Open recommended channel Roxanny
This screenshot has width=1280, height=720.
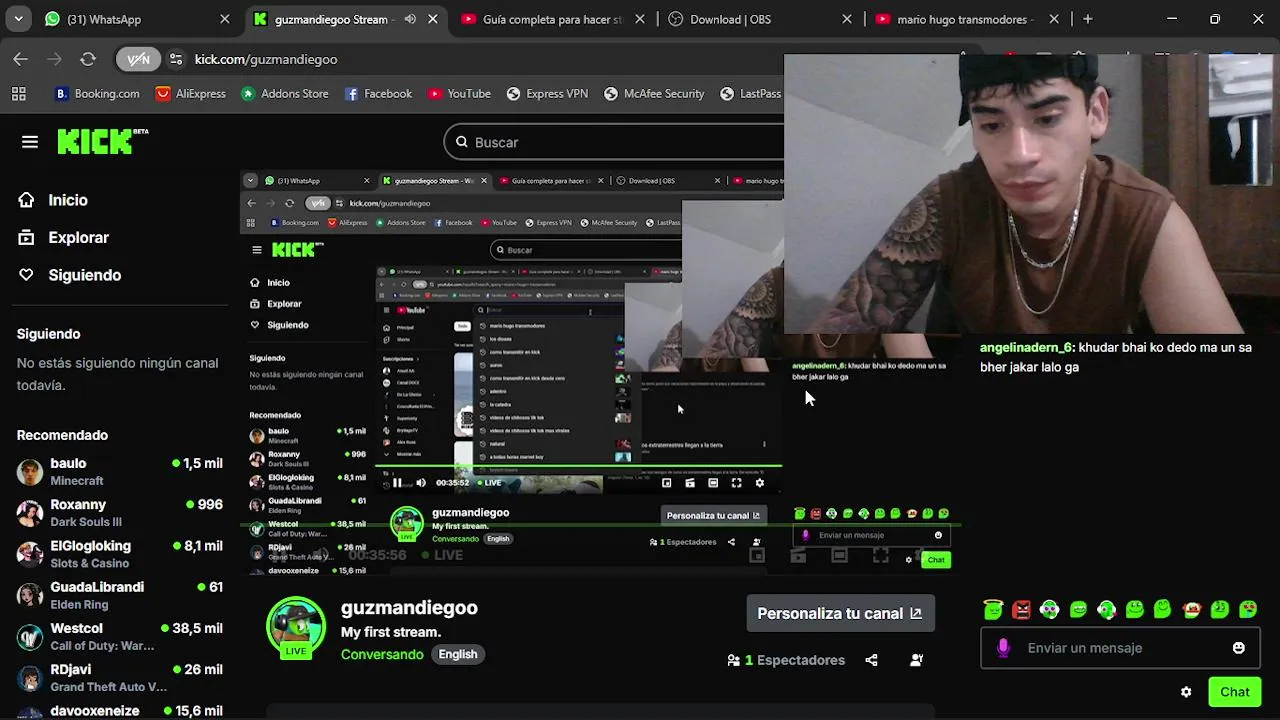click(120, 513)
